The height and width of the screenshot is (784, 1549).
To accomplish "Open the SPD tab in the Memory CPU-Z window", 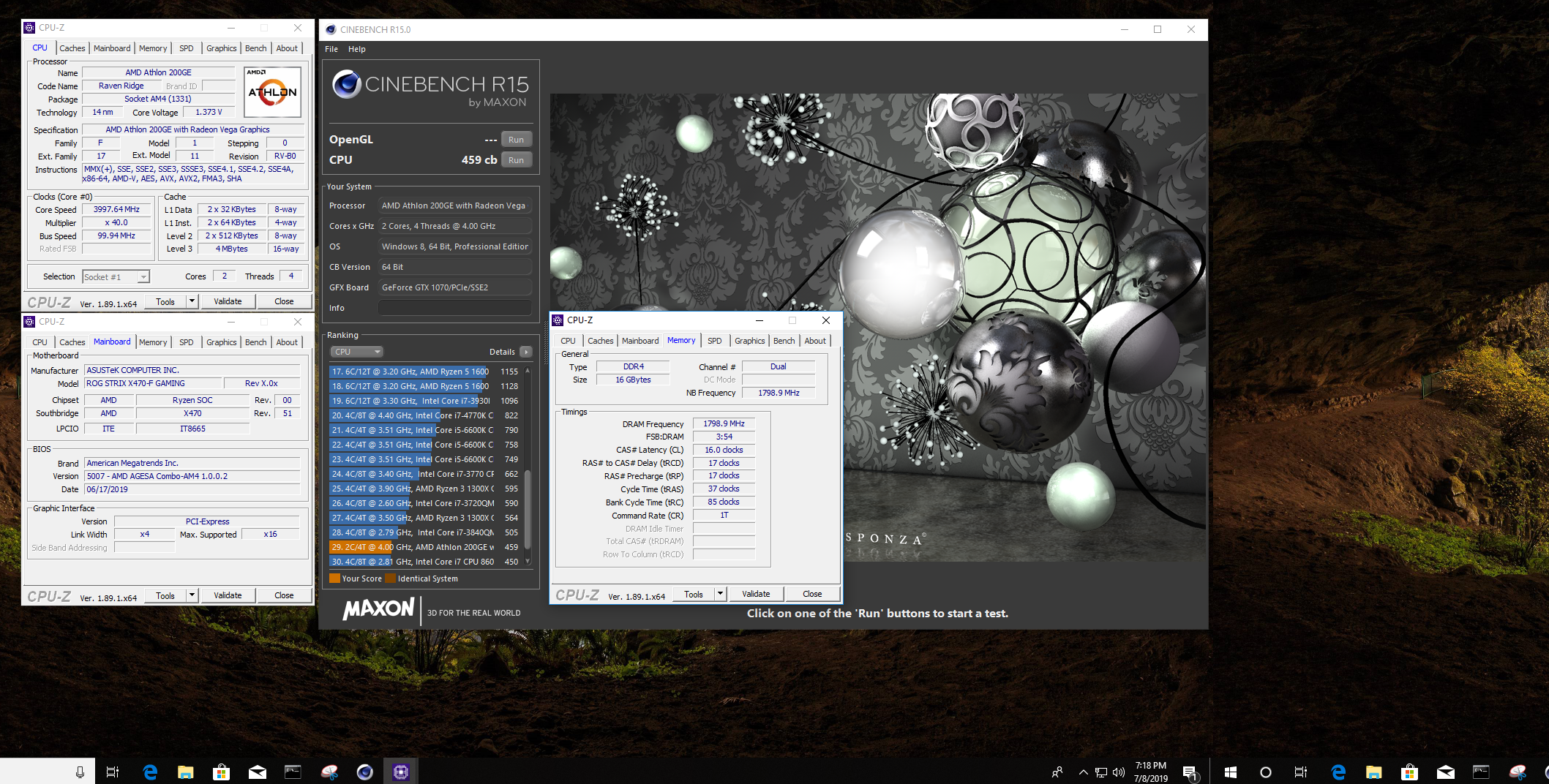I will [715, 341].
